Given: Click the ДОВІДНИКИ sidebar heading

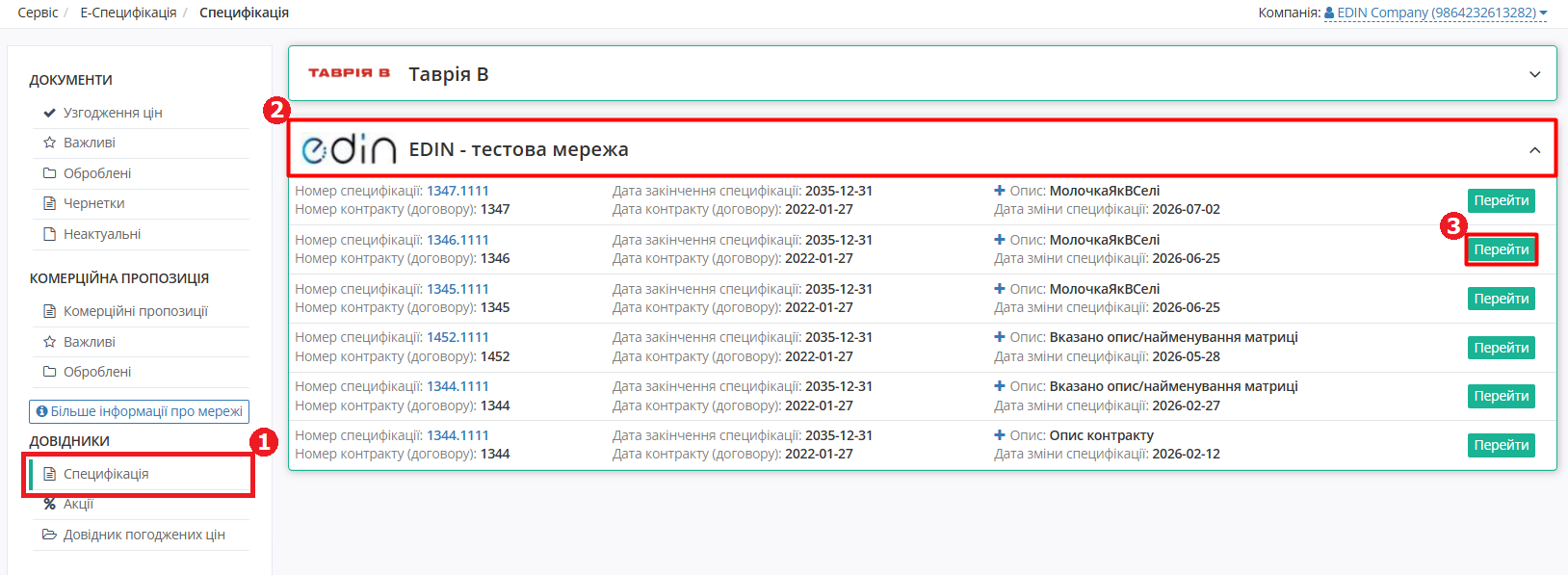Looking at the screenshot, I should pyautogui.click(x=69, y=441).
